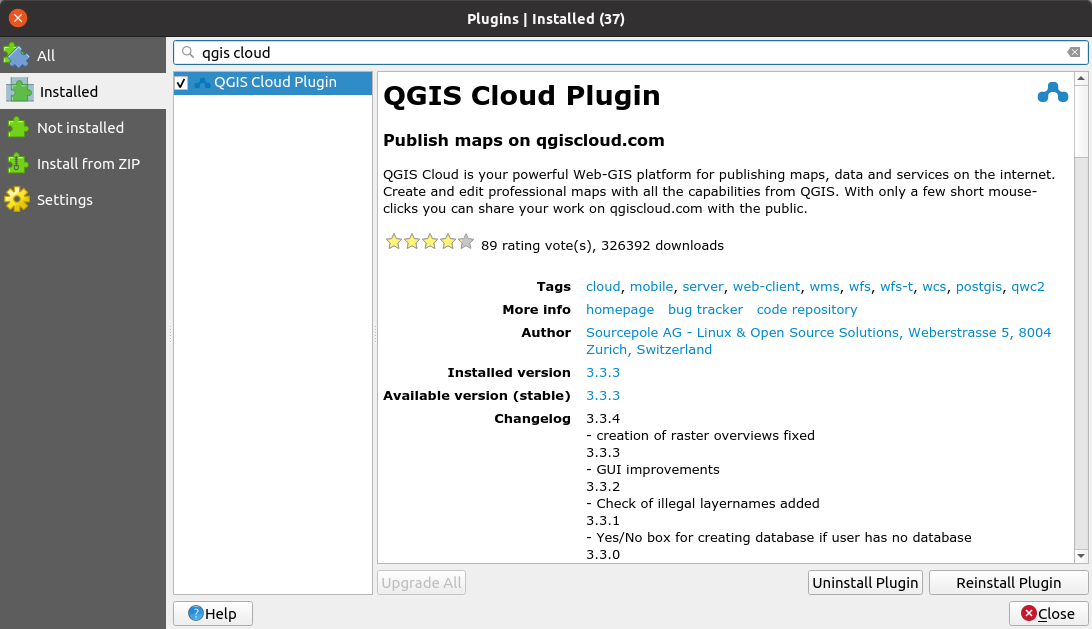
Task: Click the installed version 3.3.3 link
Action: click(x=603, y=373)
